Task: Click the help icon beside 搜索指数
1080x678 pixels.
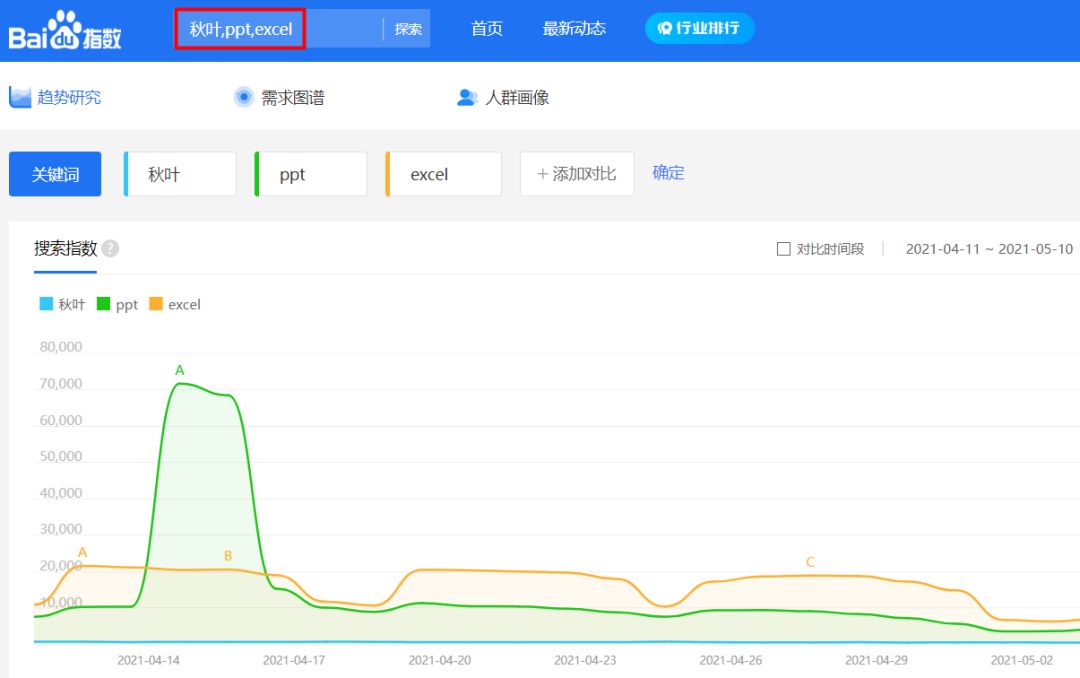Action: coord(110,248)
